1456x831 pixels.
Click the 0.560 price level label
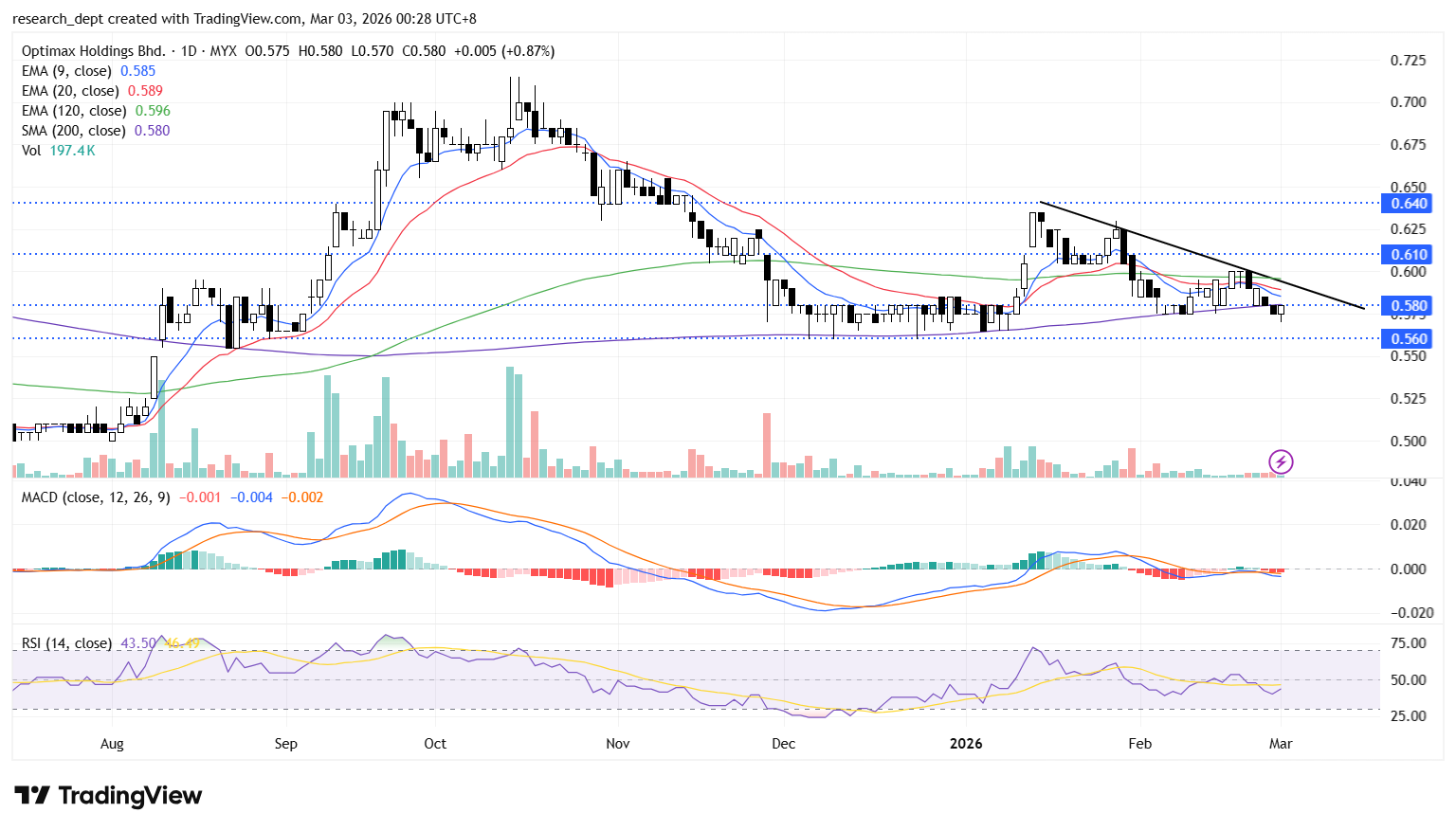[x=1408, y=339]
